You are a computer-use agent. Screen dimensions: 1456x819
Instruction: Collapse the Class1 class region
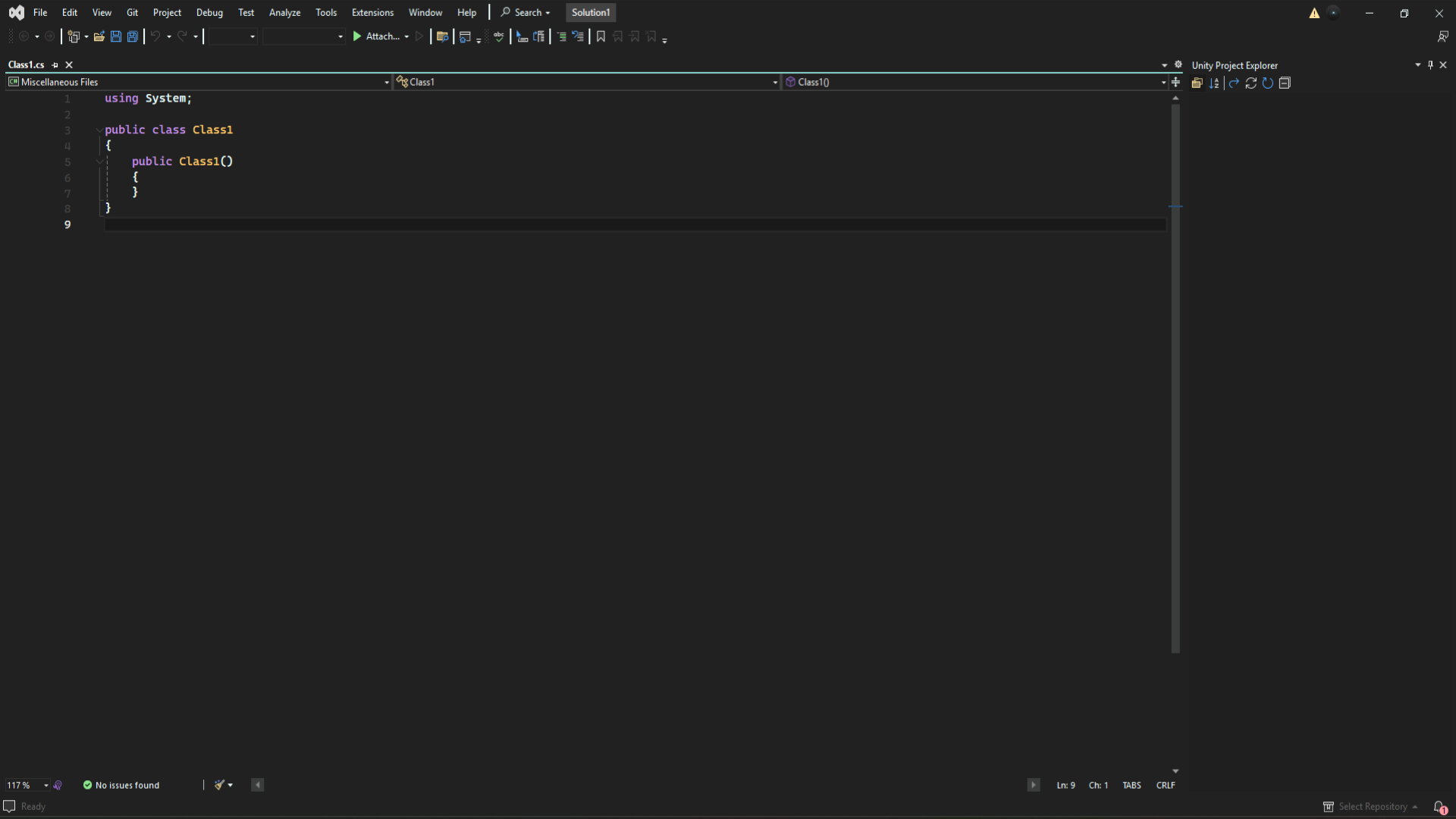[99, 130]
